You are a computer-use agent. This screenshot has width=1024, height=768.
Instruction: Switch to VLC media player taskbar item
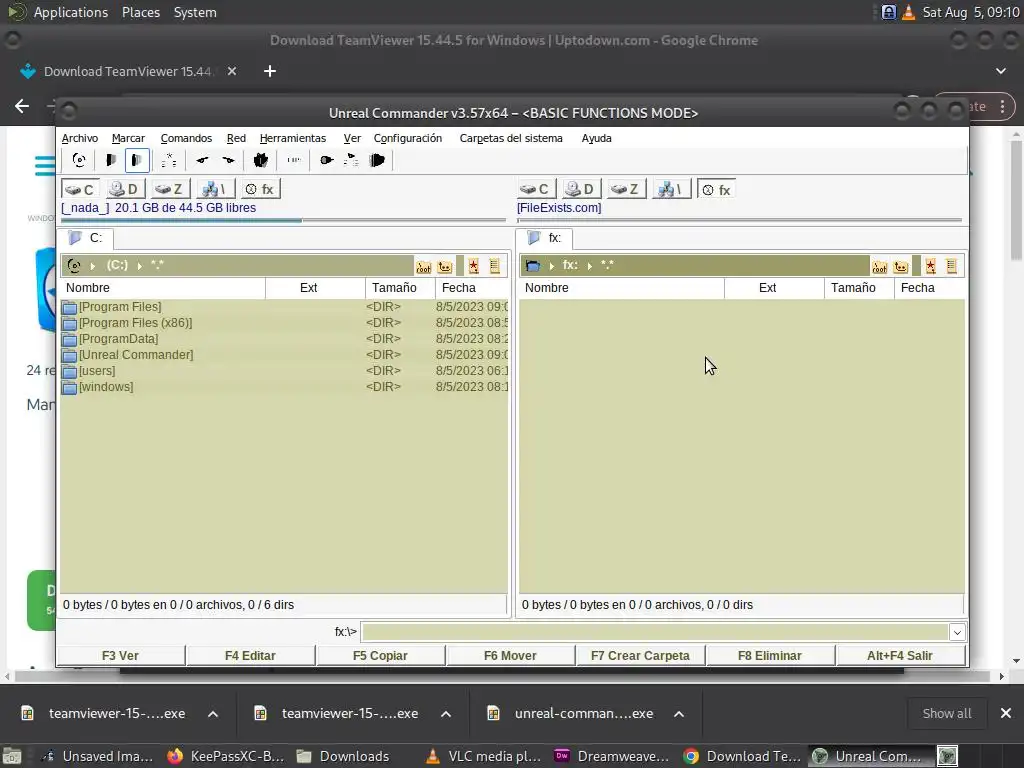pyautogui.click(x=483, y=756)
